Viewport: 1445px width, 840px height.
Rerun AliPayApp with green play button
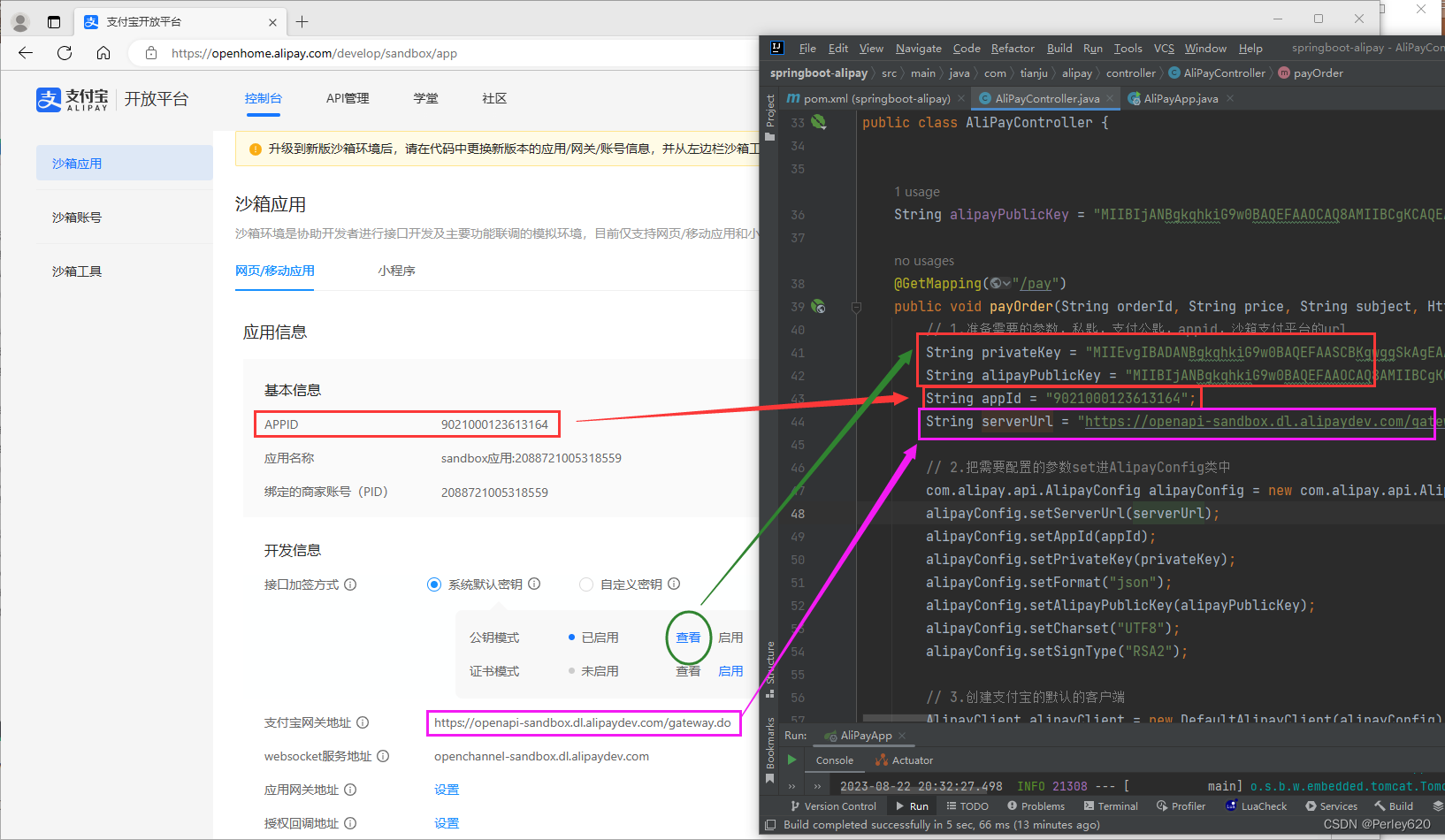(x=791, y=760)
